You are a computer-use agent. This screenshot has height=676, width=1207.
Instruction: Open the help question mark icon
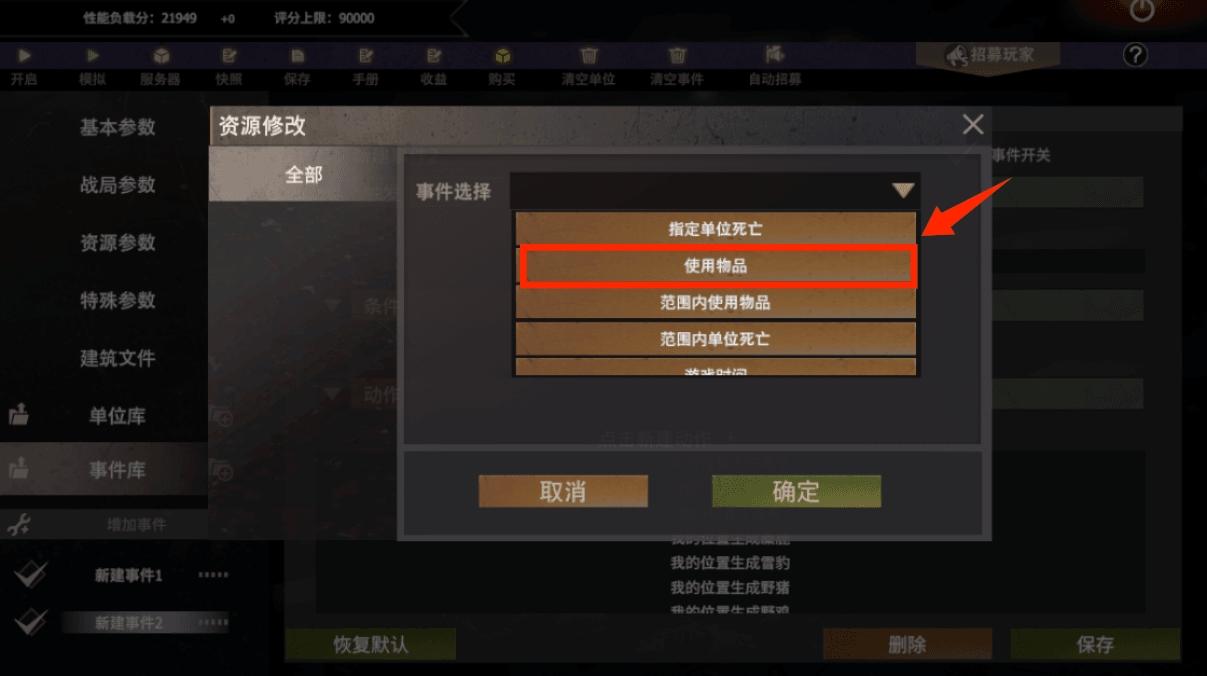coord(1135,55)
